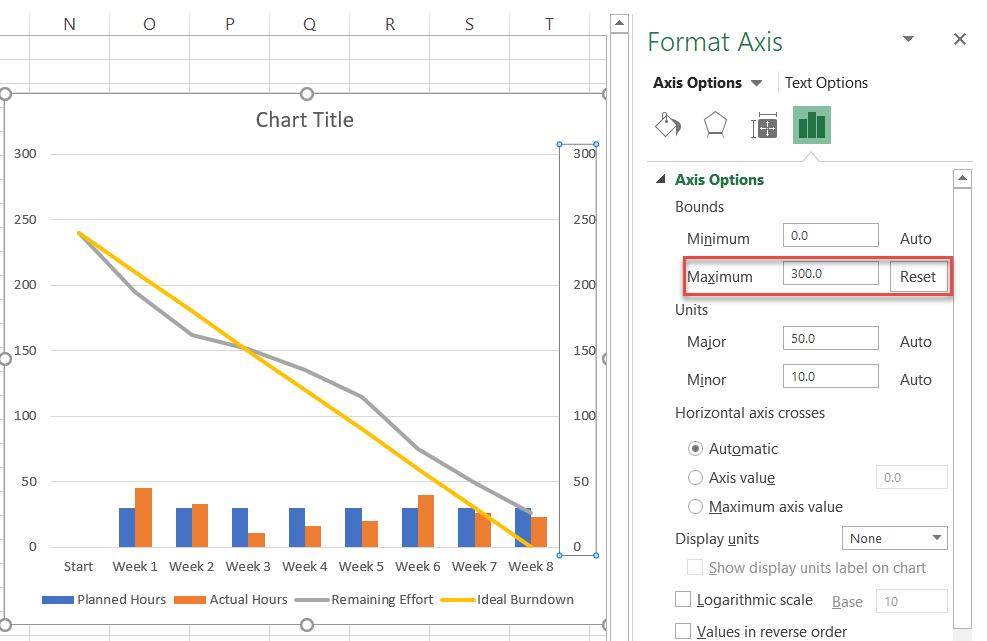Switch to Text Options
The image size is (987, 641).
(826, 83)
